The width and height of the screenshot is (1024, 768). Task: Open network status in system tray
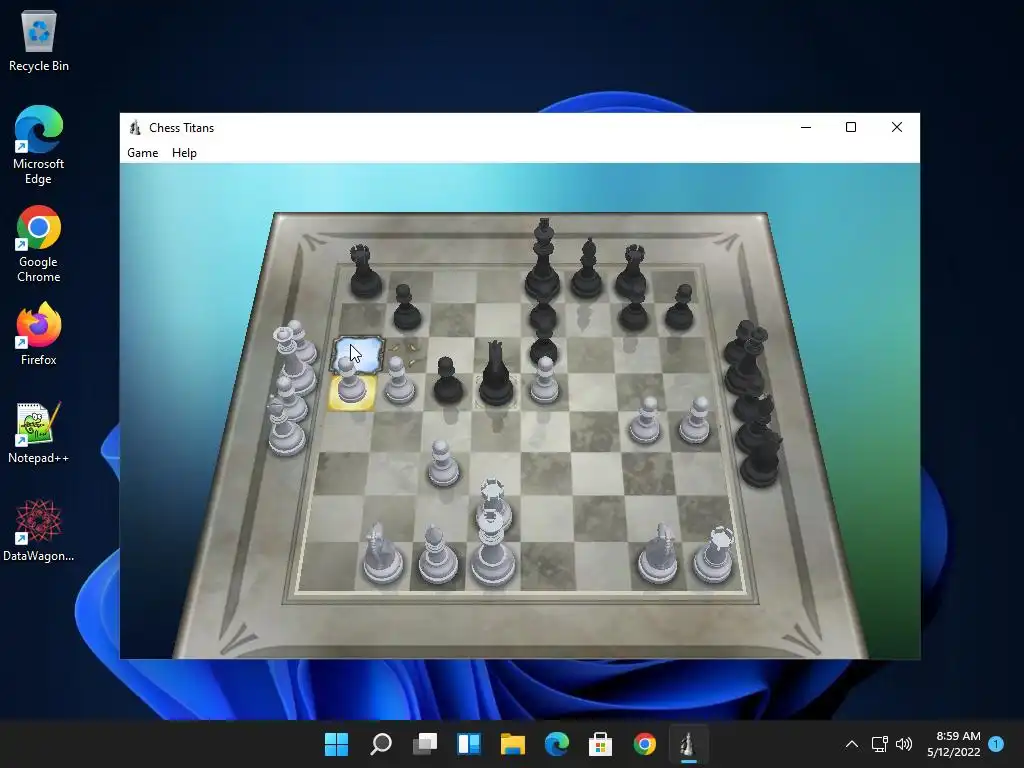click(879, 744)
